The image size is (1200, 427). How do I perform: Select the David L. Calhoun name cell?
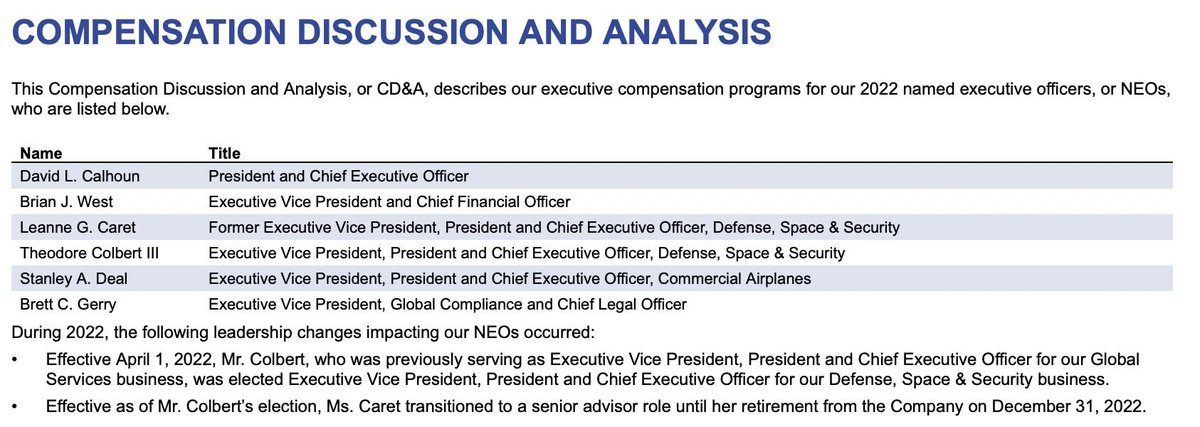78,176
